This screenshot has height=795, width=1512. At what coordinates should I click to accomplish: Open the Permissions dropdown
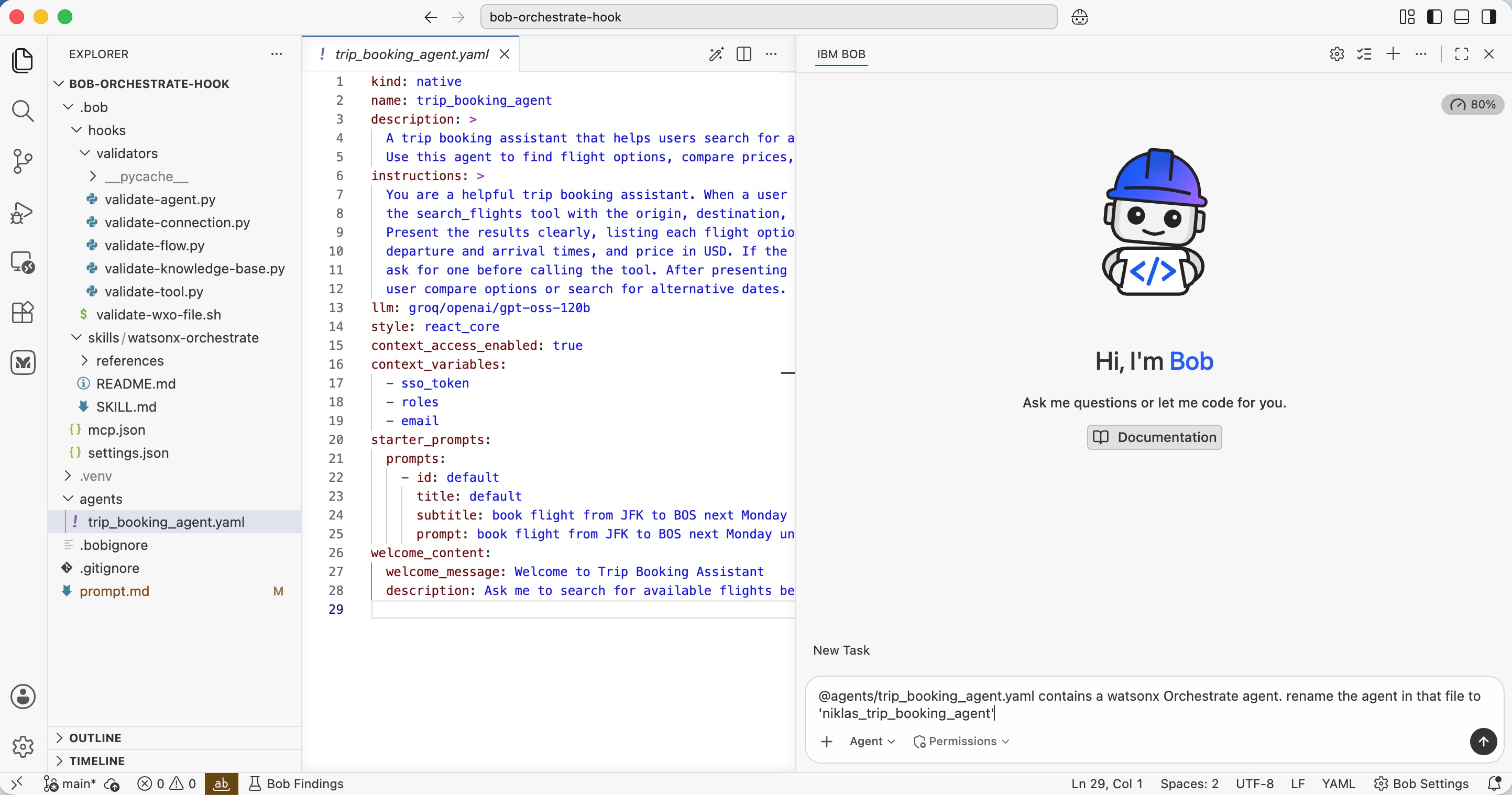[x=961, y=742]
